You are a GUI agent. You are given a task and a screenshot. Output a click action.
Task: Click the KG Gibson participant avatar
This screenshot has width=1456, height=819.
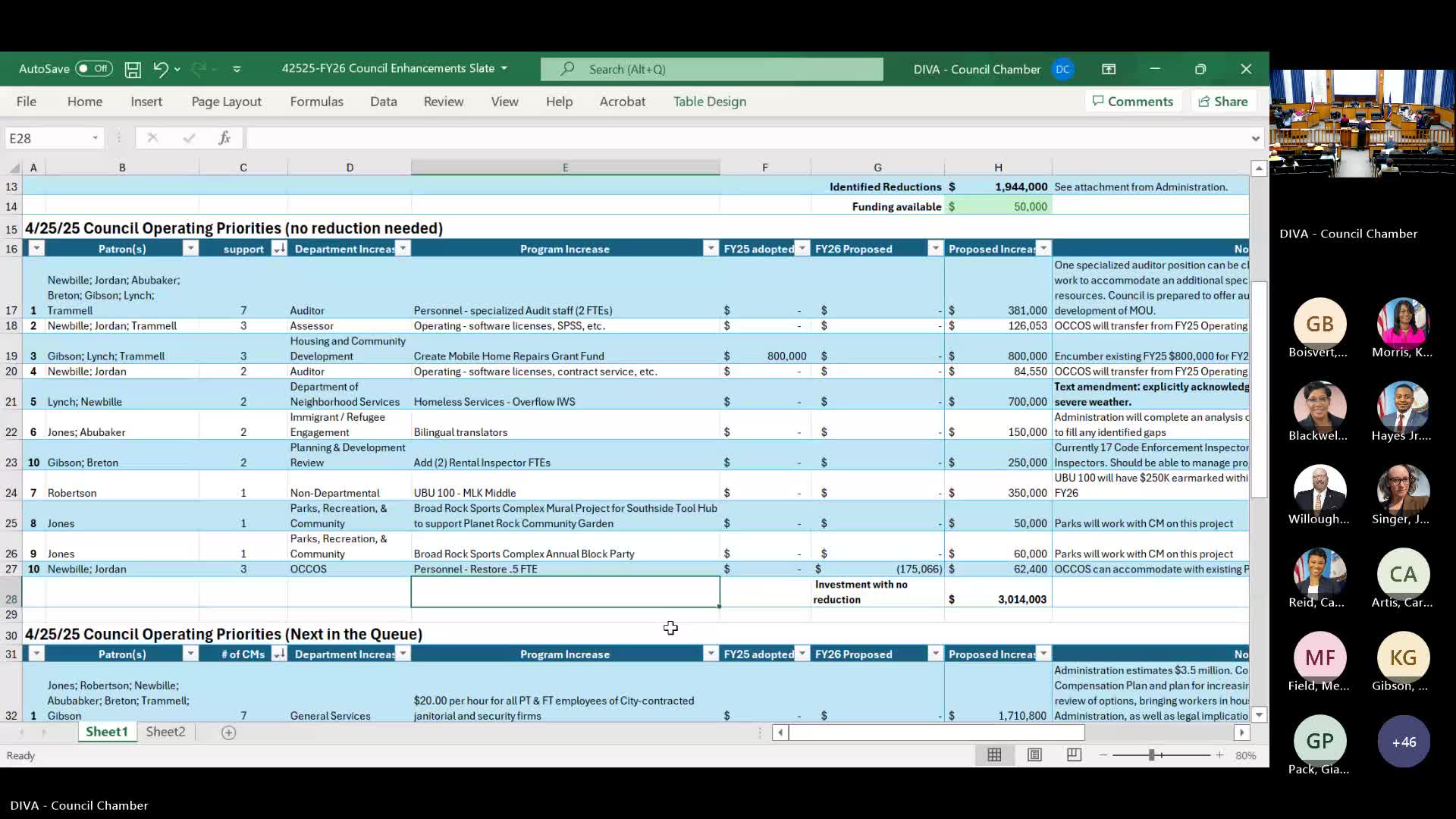(1403, 657)
